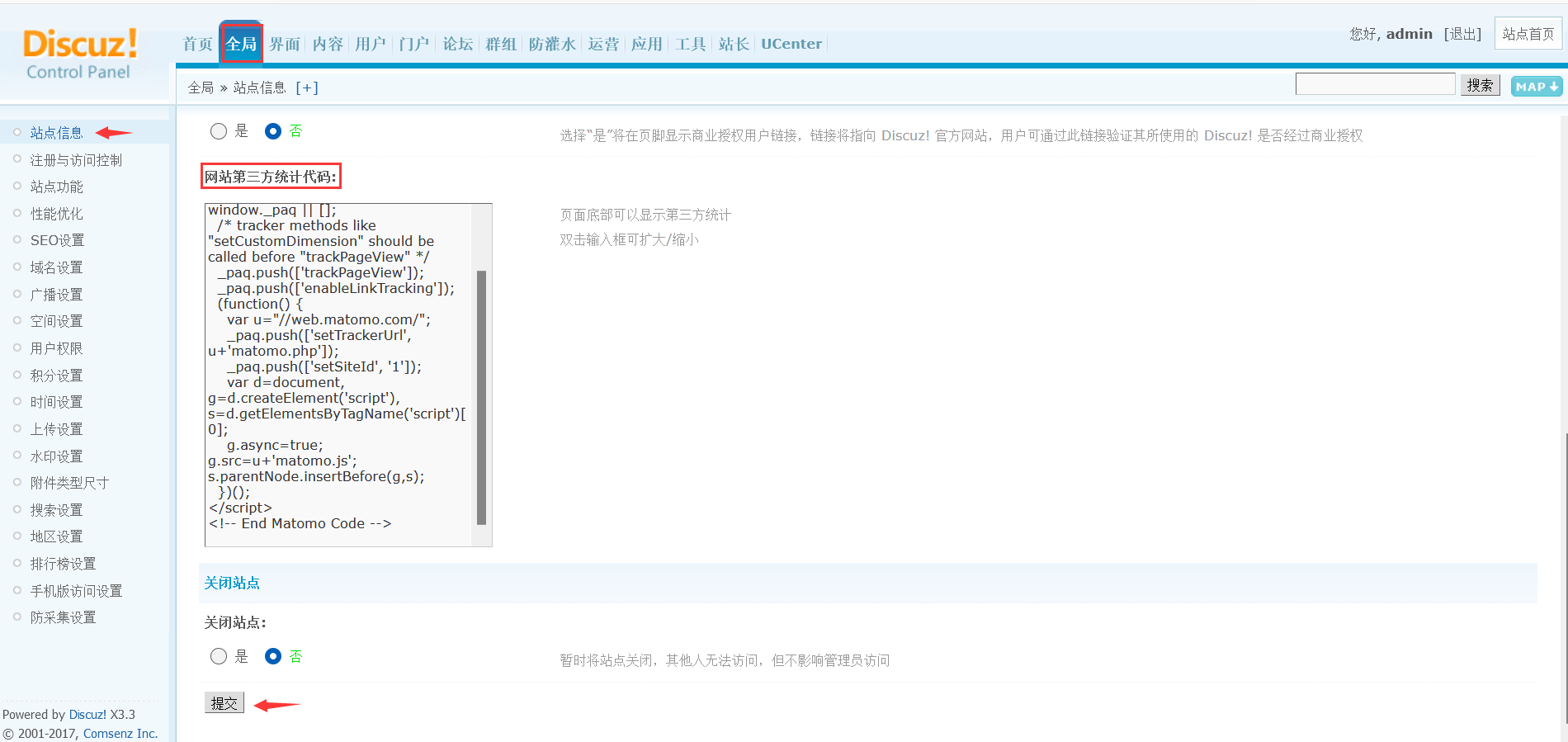This screenshot has width=1568, height=742.
Task: Click the 搜索 search button
Action: pyautogui.click(x=1480, y=85)
